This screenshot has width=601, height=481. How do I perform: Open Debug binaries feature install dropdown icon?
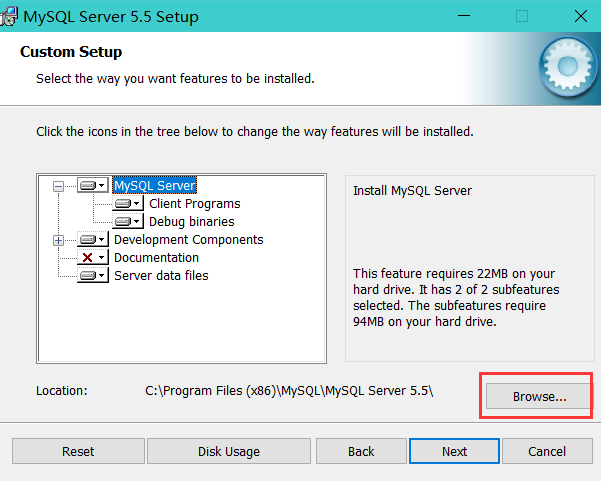click(x=128, y=222)
